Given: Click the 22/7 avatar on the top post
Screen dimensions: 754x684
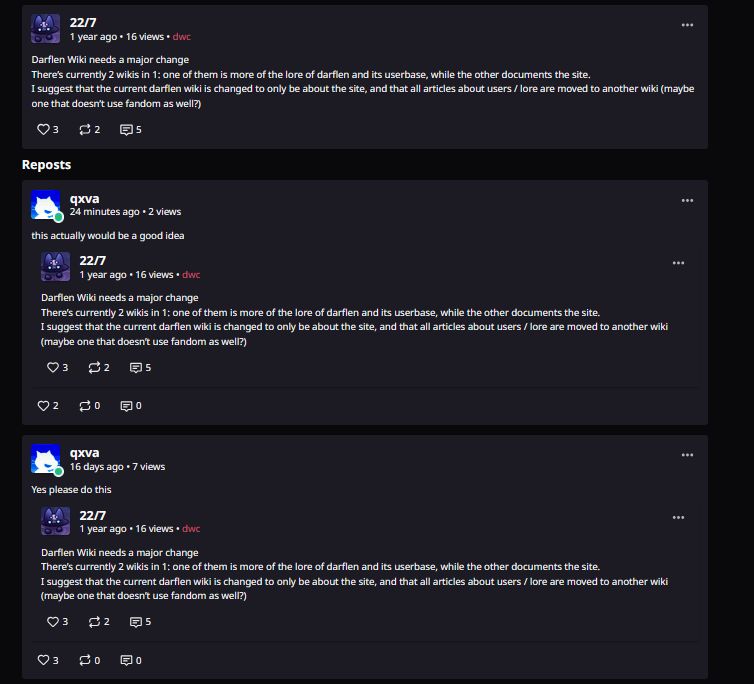Looking at the screenshot, I should (x=45, y=29).
